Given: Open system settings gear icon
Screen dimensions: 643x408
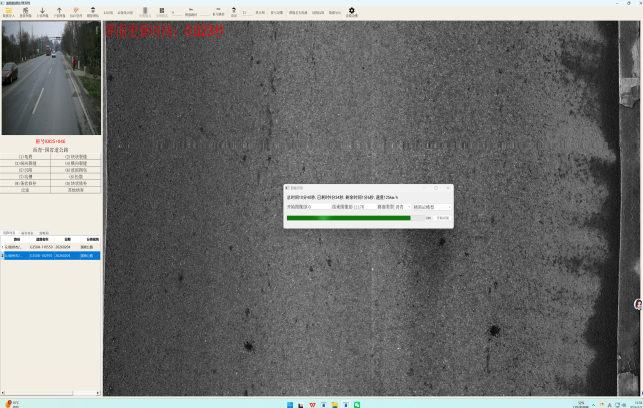Looking at the screenshot, I should coord(351,12).
